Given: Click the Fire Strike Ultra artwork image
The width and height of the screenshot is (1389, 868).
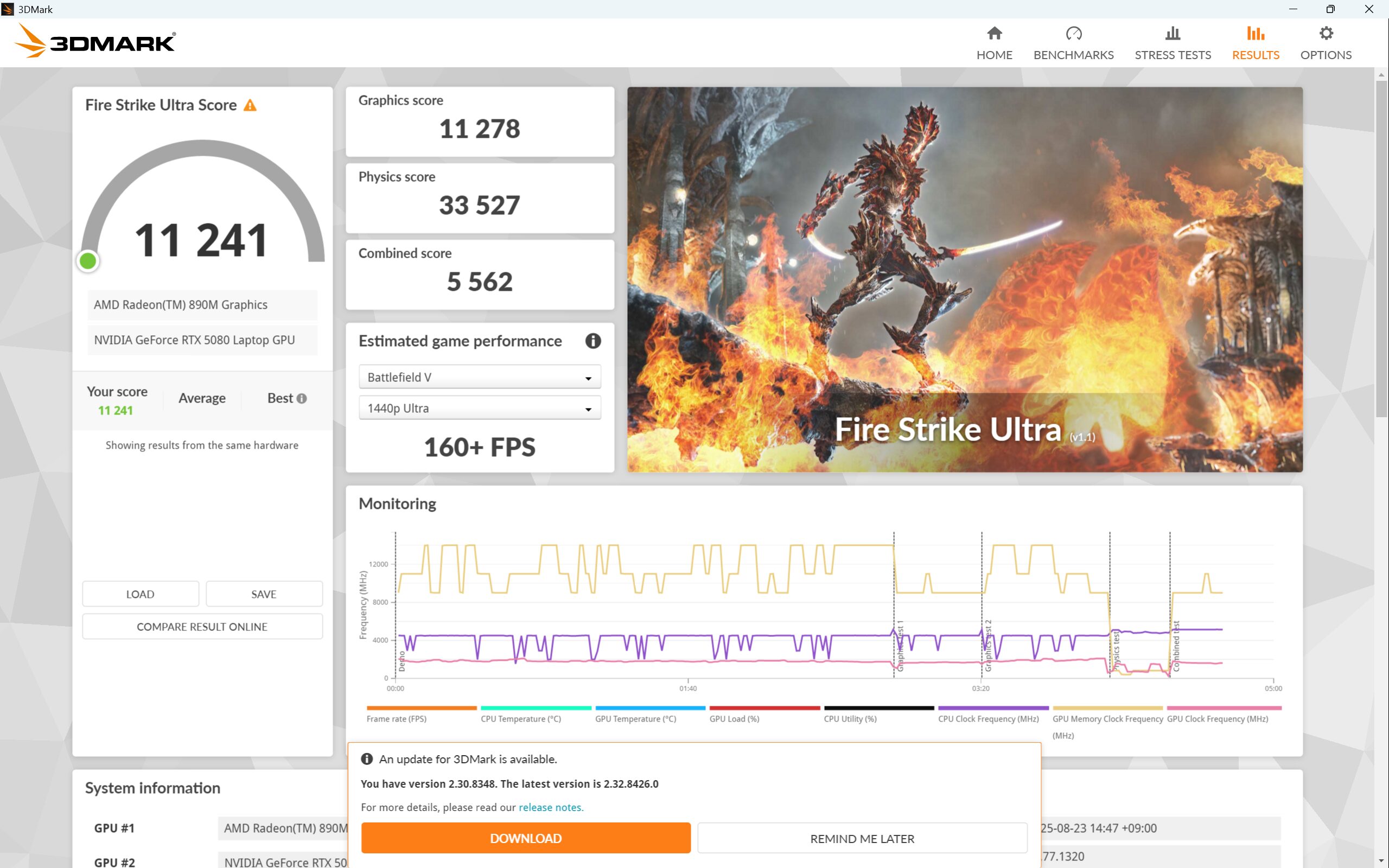Looking at the screenshot, I should (965, 279).
